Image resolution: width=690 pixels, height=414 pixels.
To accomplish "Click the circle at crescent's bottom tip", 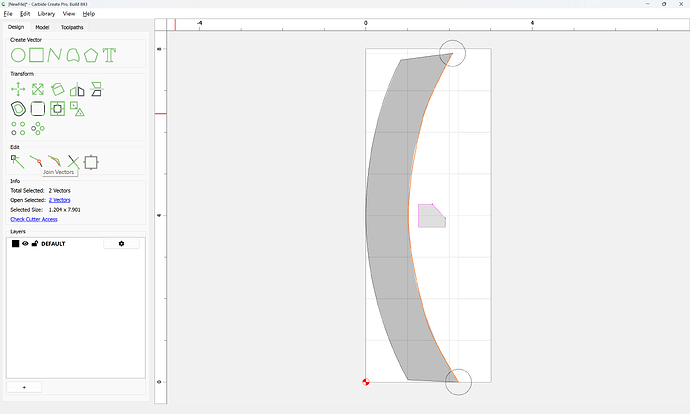I will click(459, 382).
